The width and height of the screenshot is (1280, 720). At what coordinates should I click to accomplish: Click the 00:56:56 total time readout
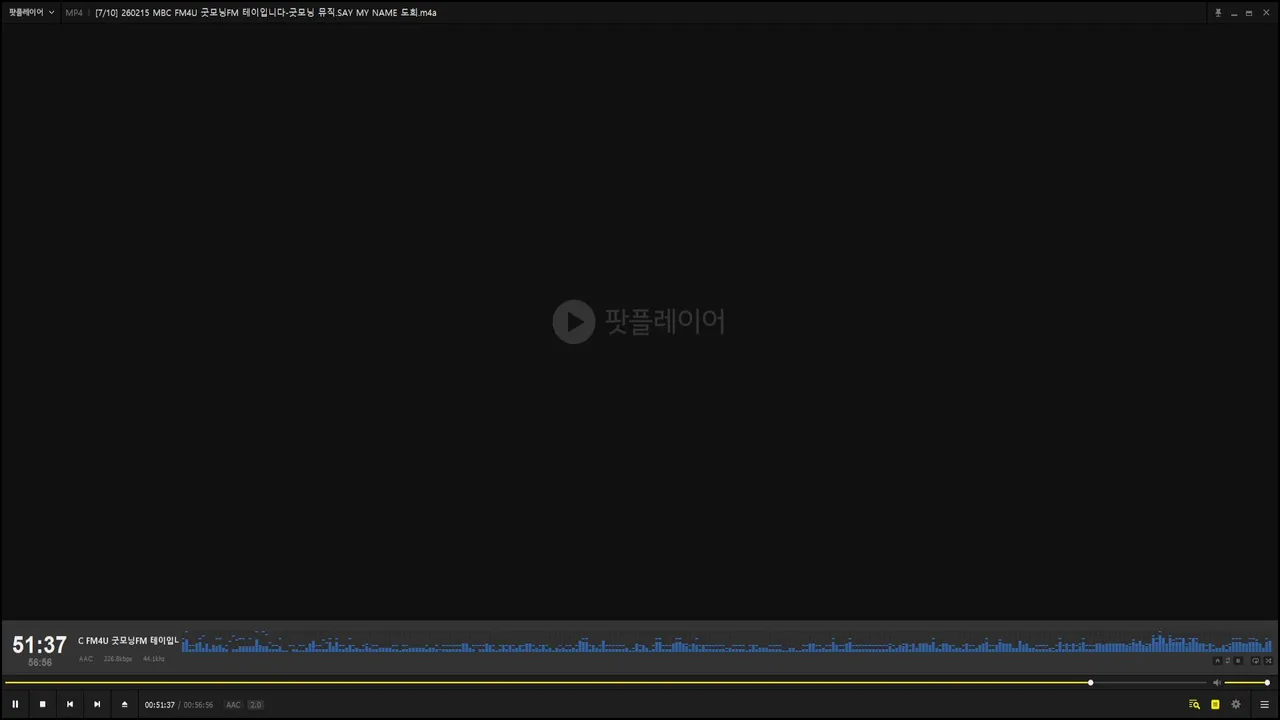point(198,705)
